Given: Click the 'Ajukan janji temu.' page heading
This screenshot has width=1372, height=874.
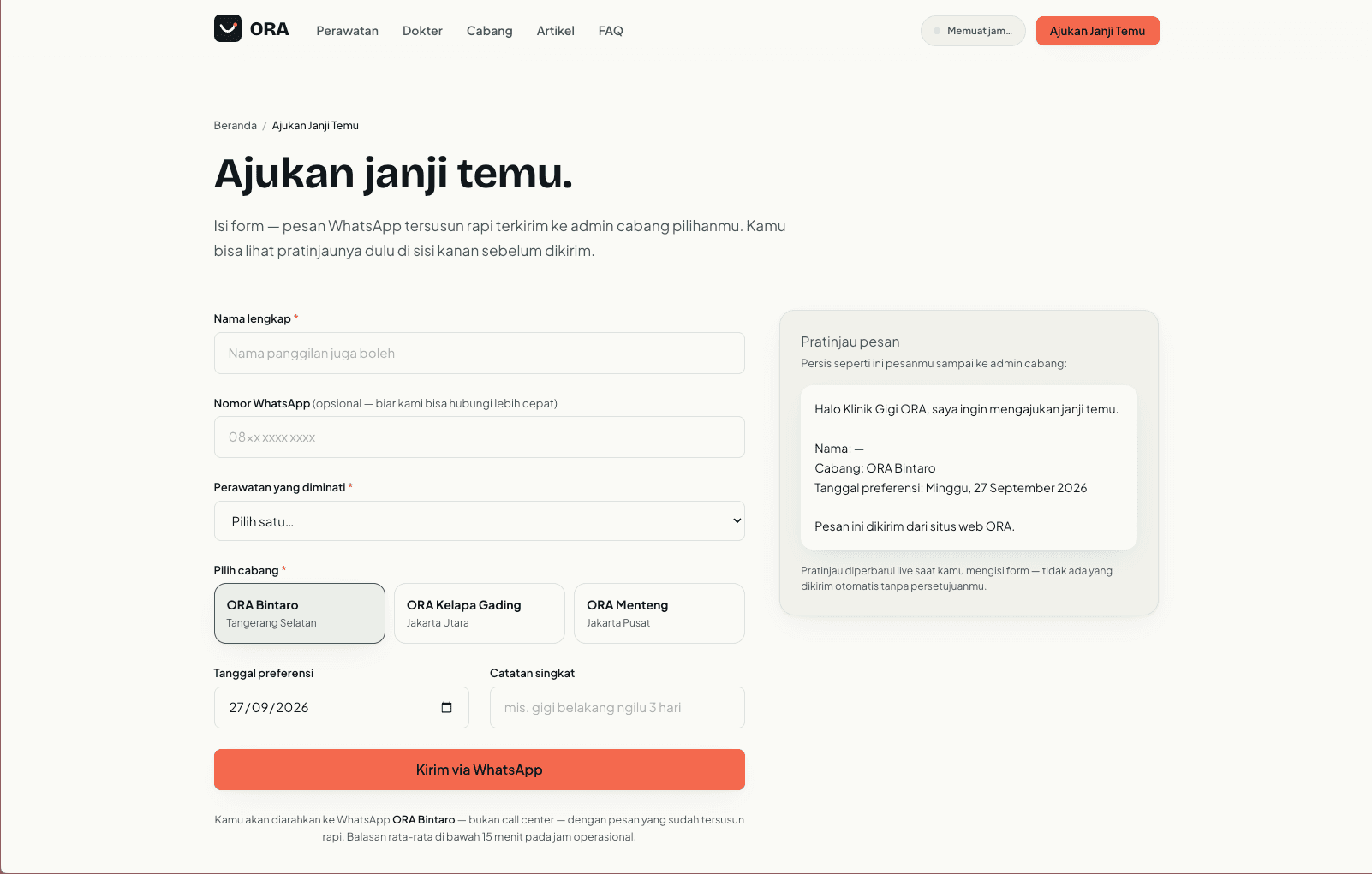Looking at the screenshot, I should tap(393, 174).
